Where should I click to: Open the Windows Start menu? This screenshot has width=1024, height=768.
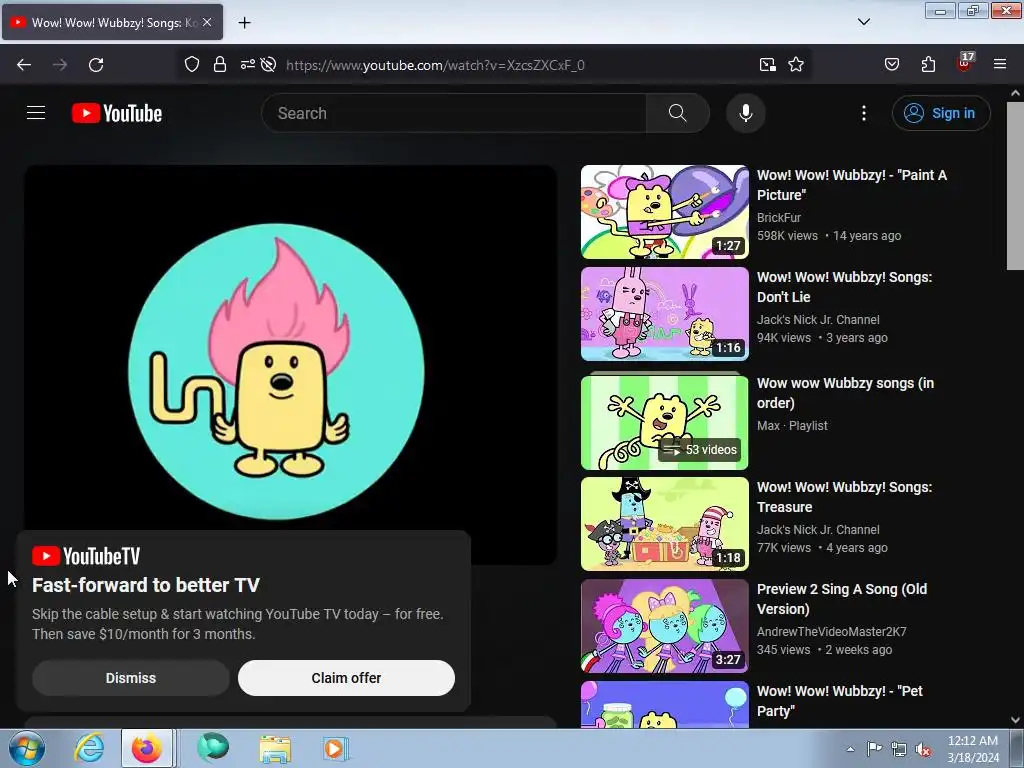27,748
